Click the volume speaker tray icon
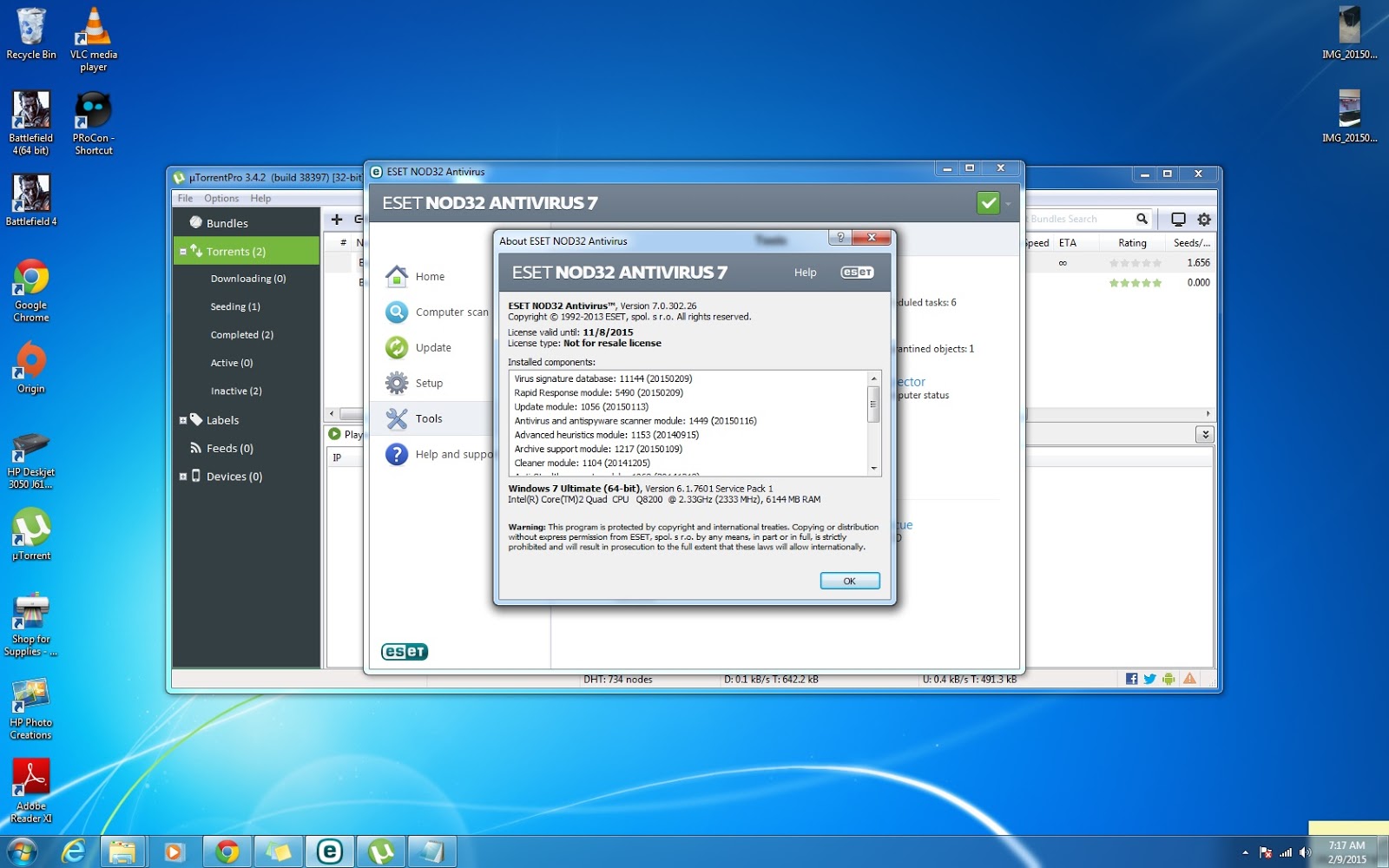1389x868 pixels. pos(1304,852)
